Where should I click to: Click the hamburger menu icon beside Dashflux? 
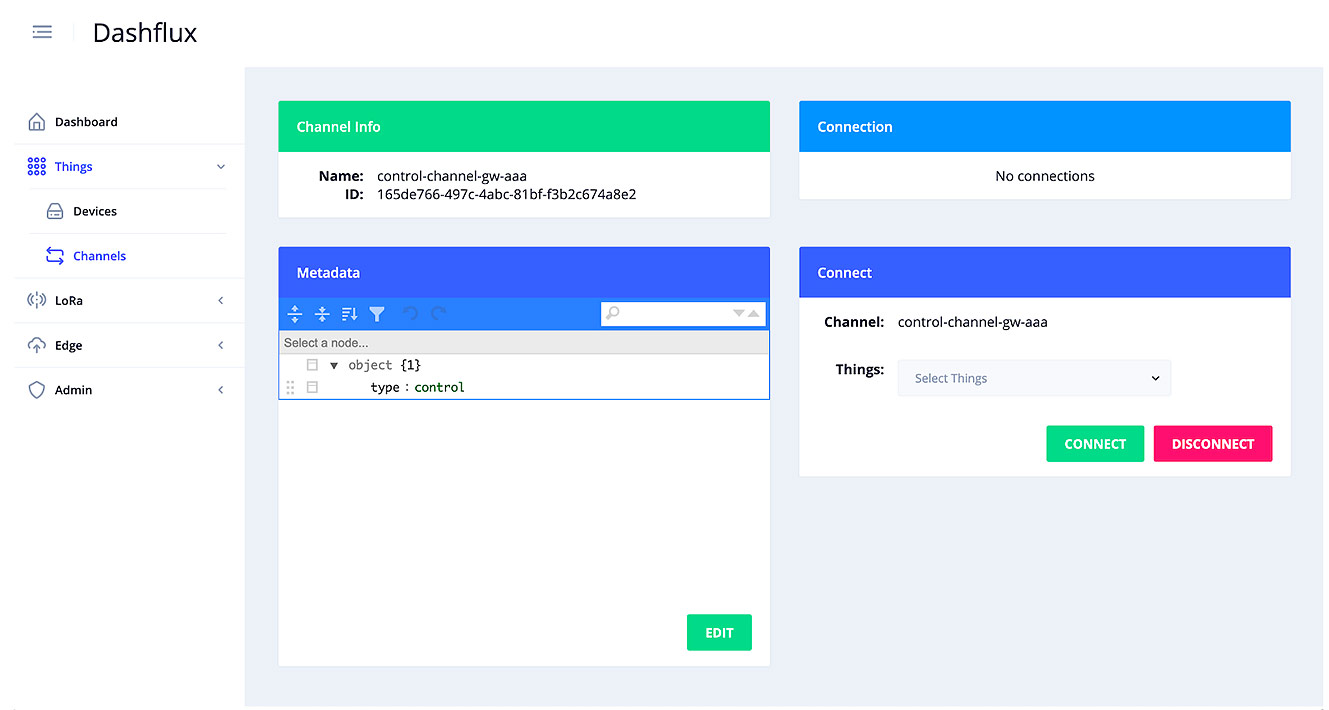click(42, 32)
